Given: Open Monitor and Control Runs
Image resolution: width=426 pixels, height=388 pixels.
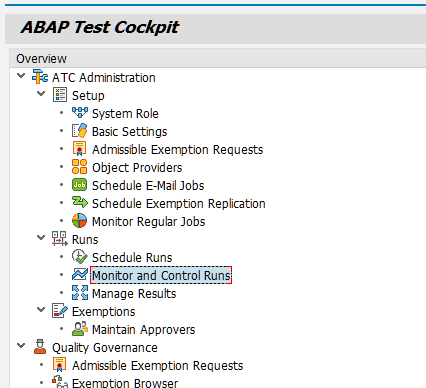Looking at the screenshot, I should click(161, 275).
